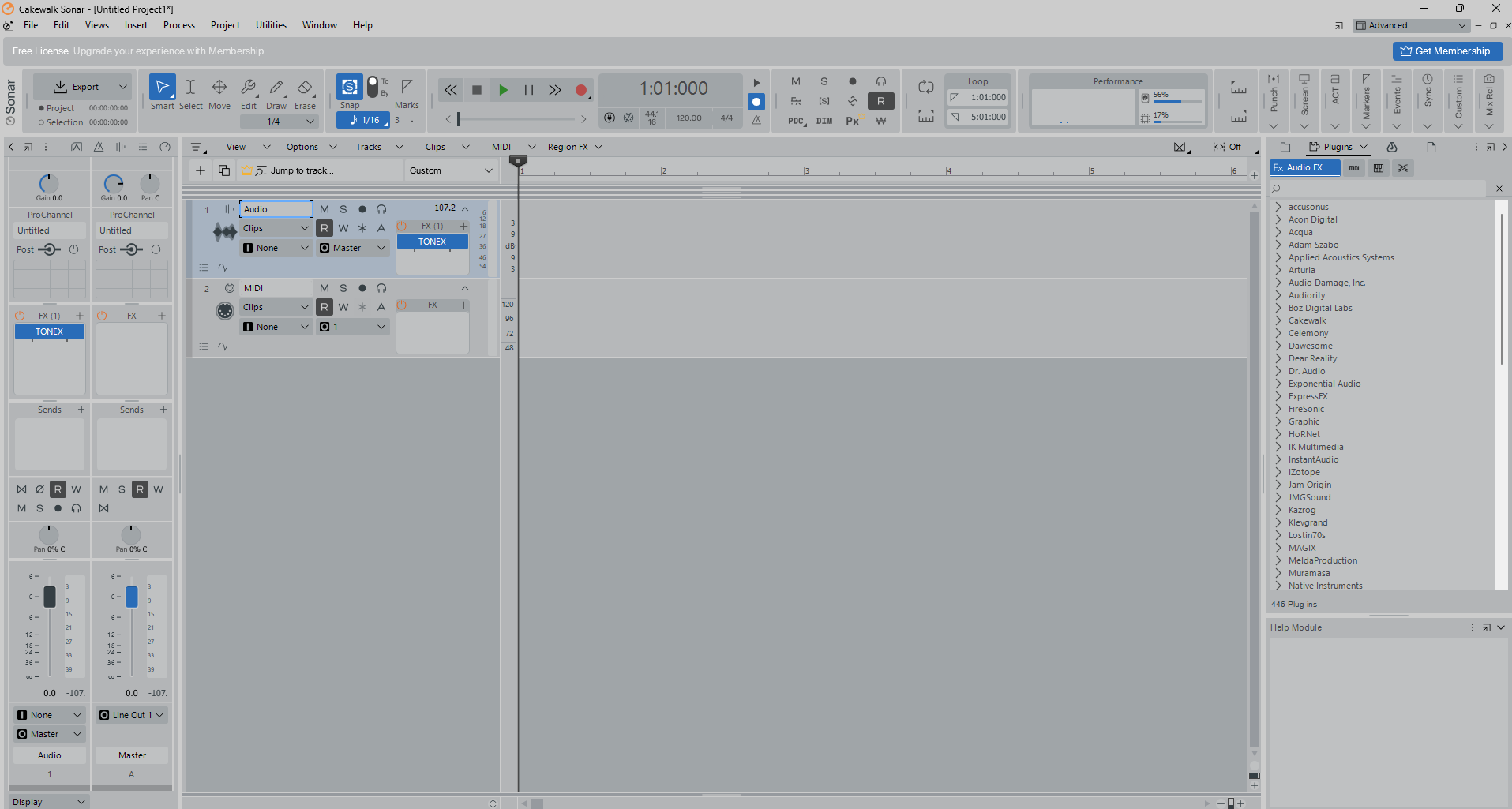The width and height of the screenshot is (1512, 809).
Task: Start playback with the green Play button
Action: pos(503,90)
